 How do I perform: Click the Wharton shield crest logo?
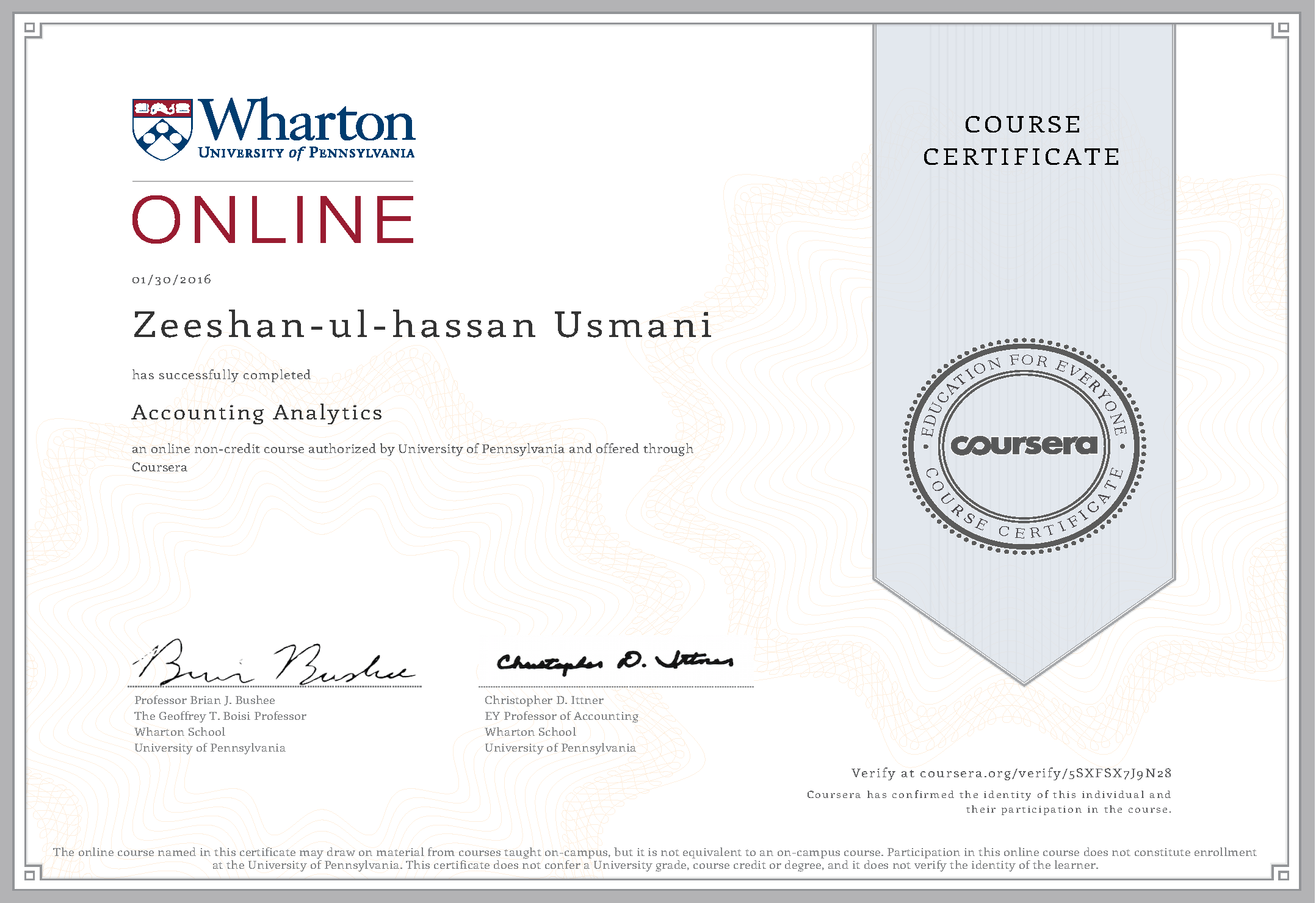[x=162, y=129]
